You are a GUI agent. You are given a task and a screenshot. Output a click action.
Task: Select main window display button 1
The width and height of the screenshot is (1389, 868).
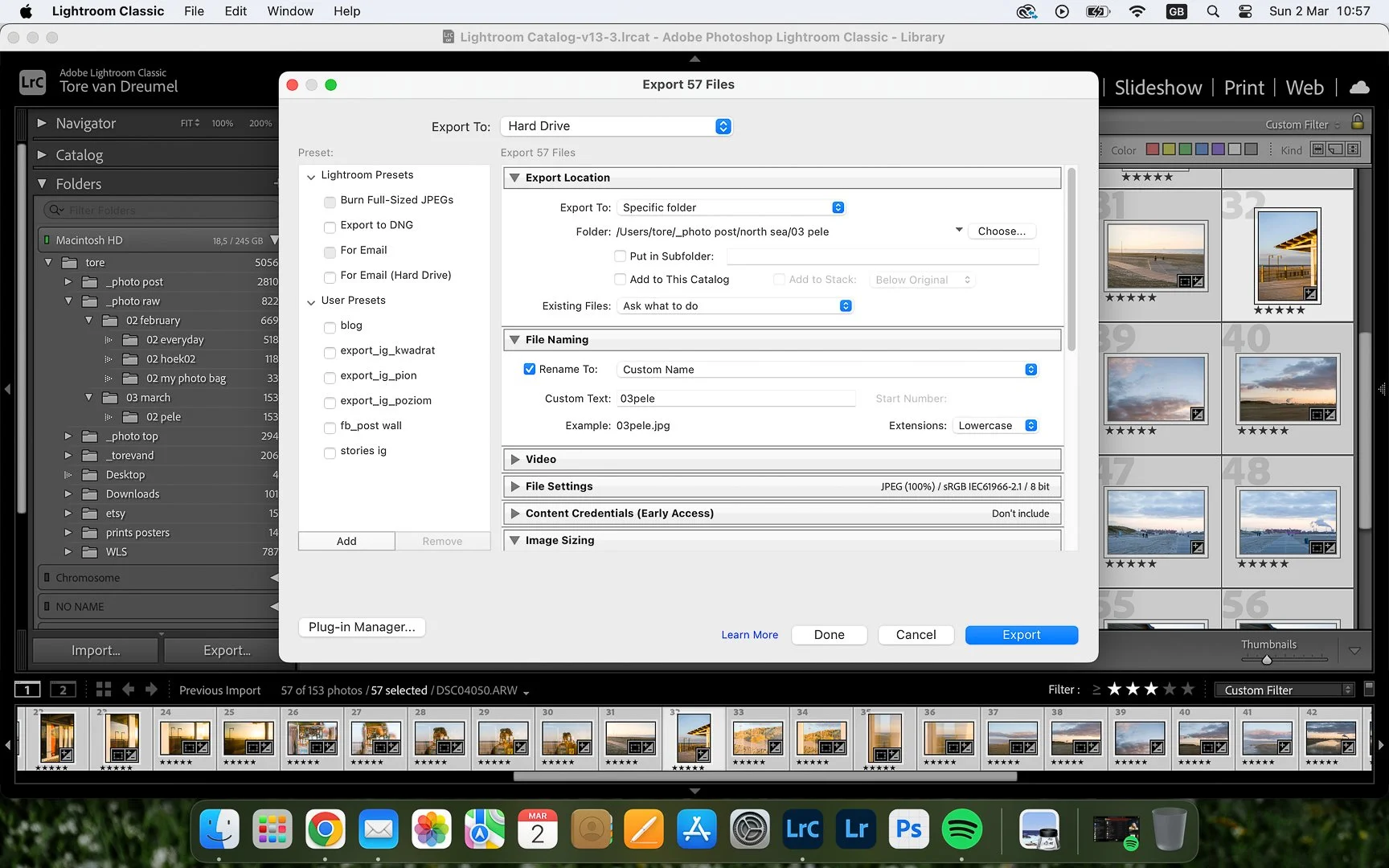27,690
